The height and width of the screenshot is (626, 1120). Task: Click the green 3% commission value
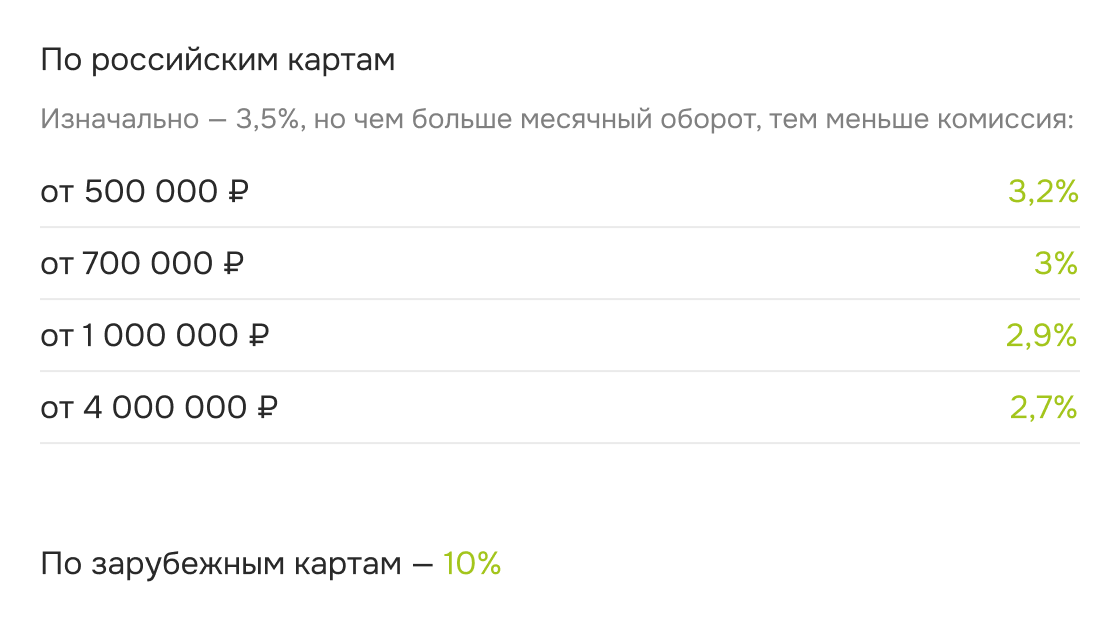[1056, 264]
